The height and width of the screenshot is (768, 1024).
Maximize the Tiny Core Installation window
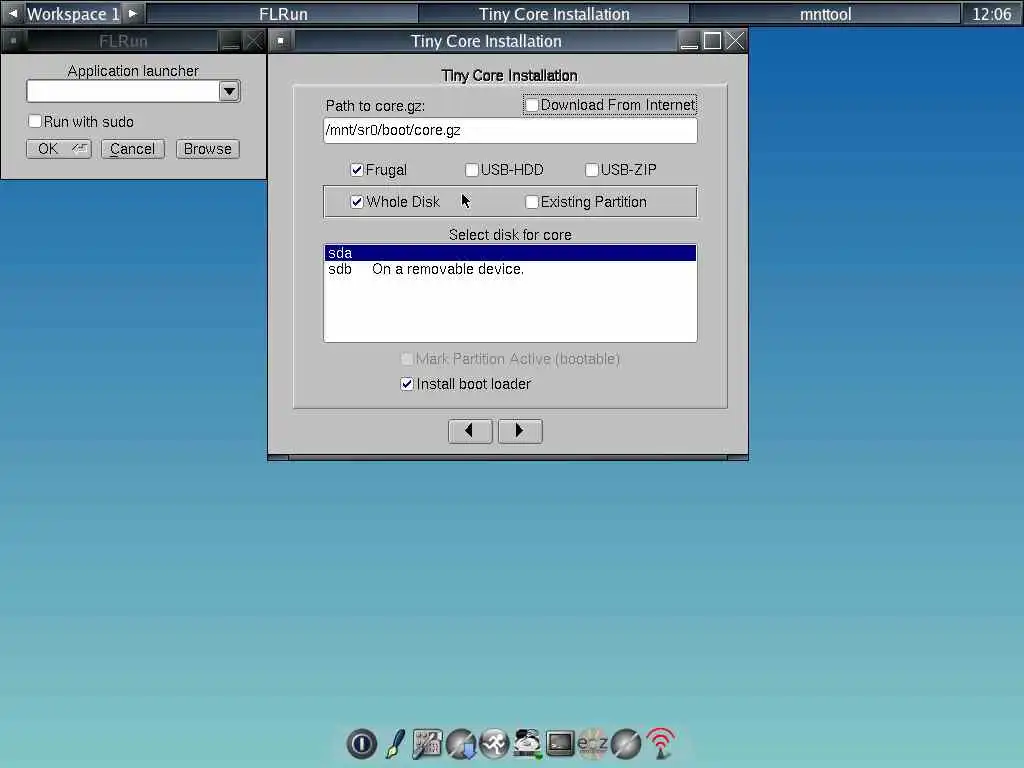[x=712, y=41]
